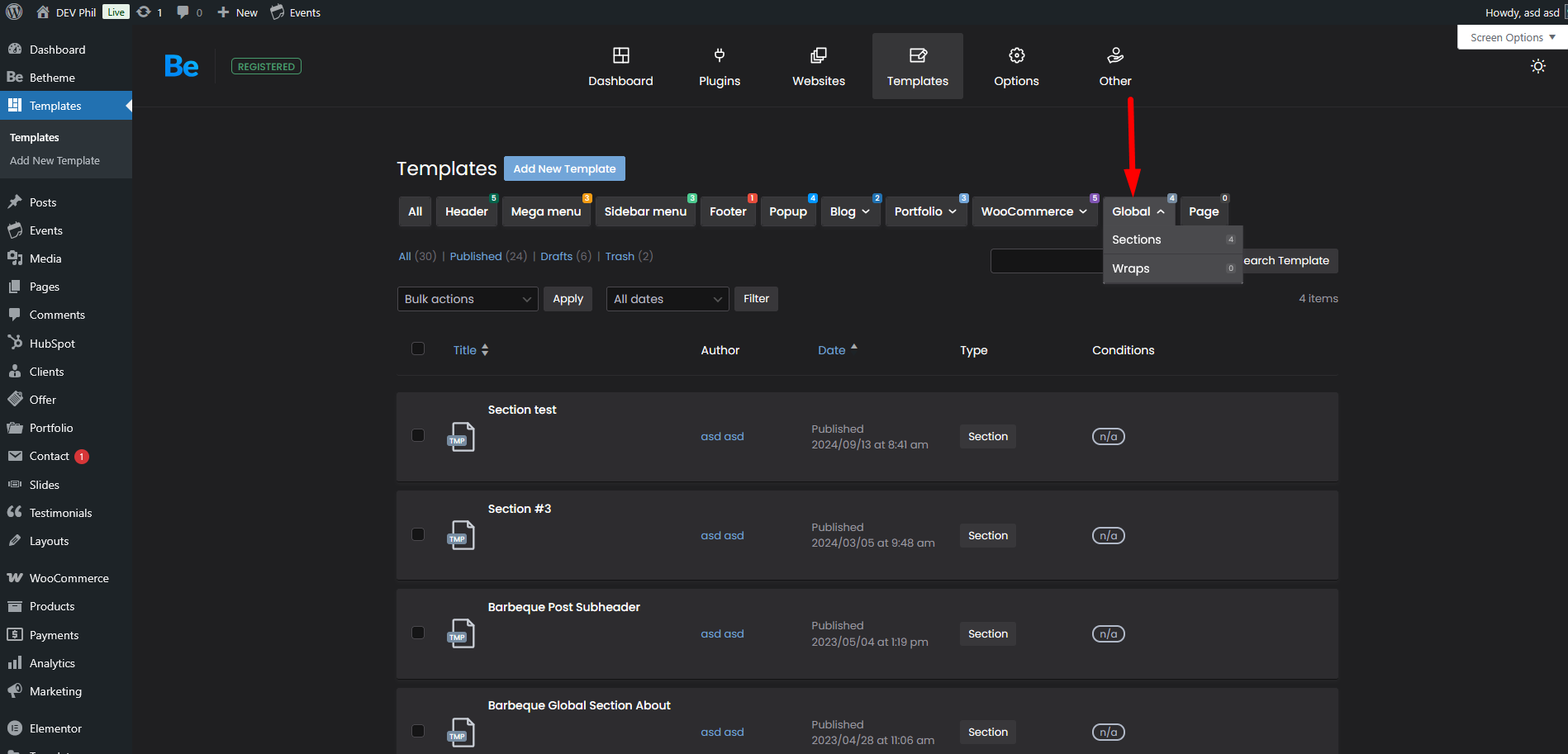Switch to the Popup filter tab

pyautogui.click(x=788, y=211)
